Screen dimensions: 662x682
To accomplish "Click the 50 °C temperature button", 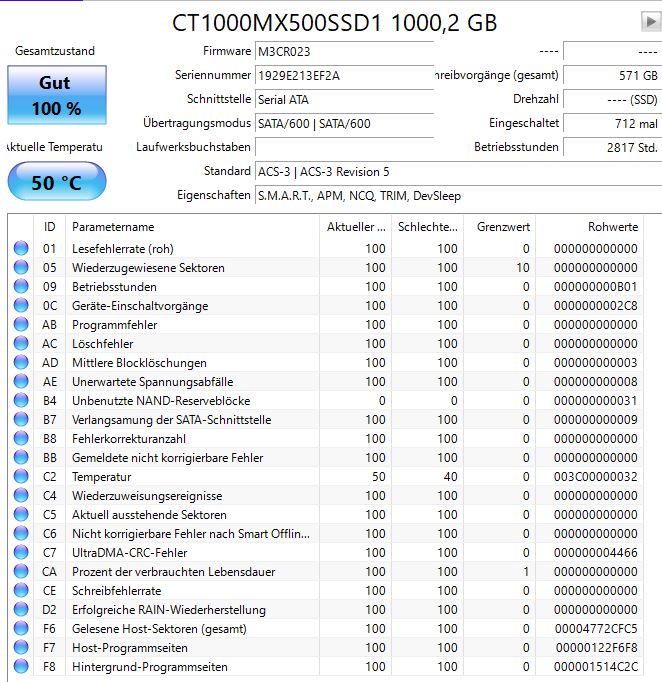I will click(57, 181).
